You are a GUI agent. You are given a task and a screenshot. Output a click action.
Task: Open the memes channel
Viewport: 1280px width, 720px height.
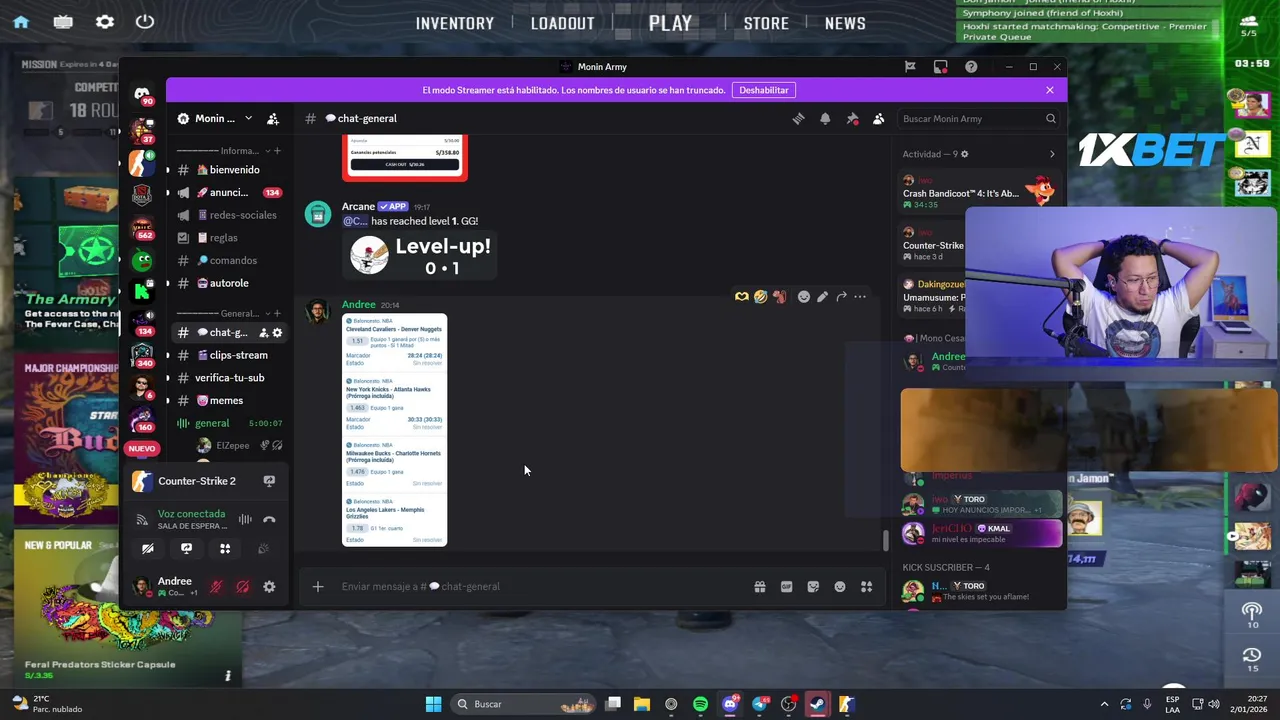228,401
